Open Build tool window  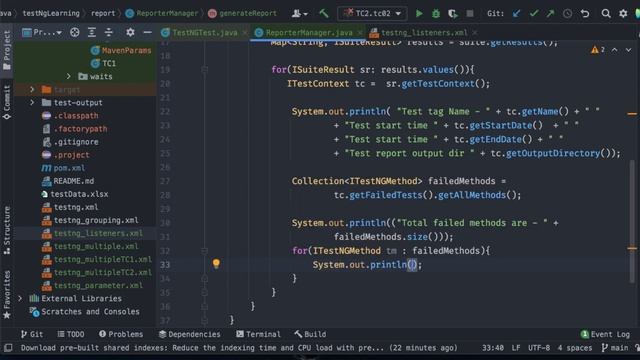point(310,334)
